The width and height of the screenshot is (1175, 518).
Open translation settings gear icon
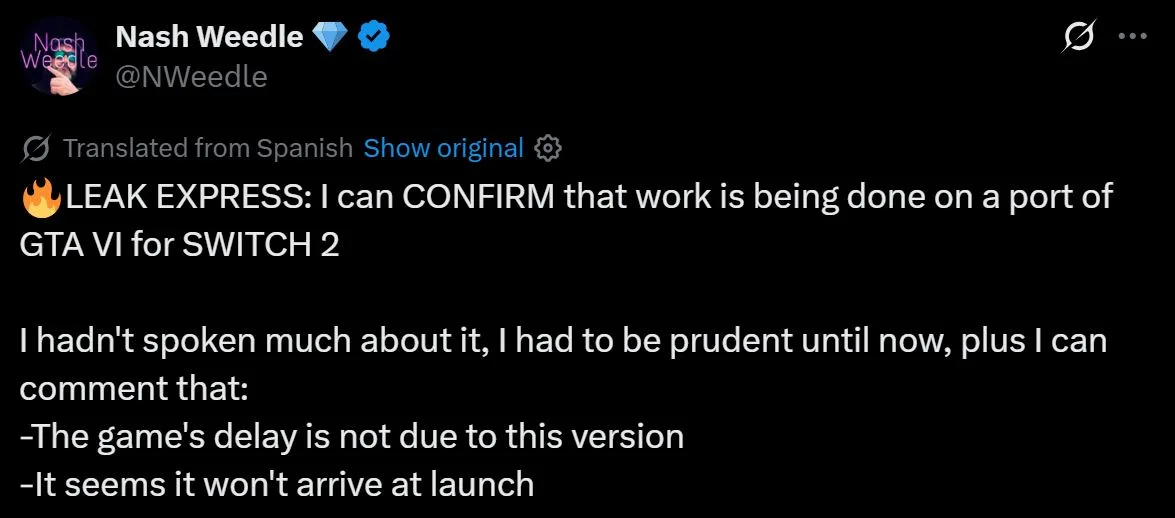coord(548,149)
